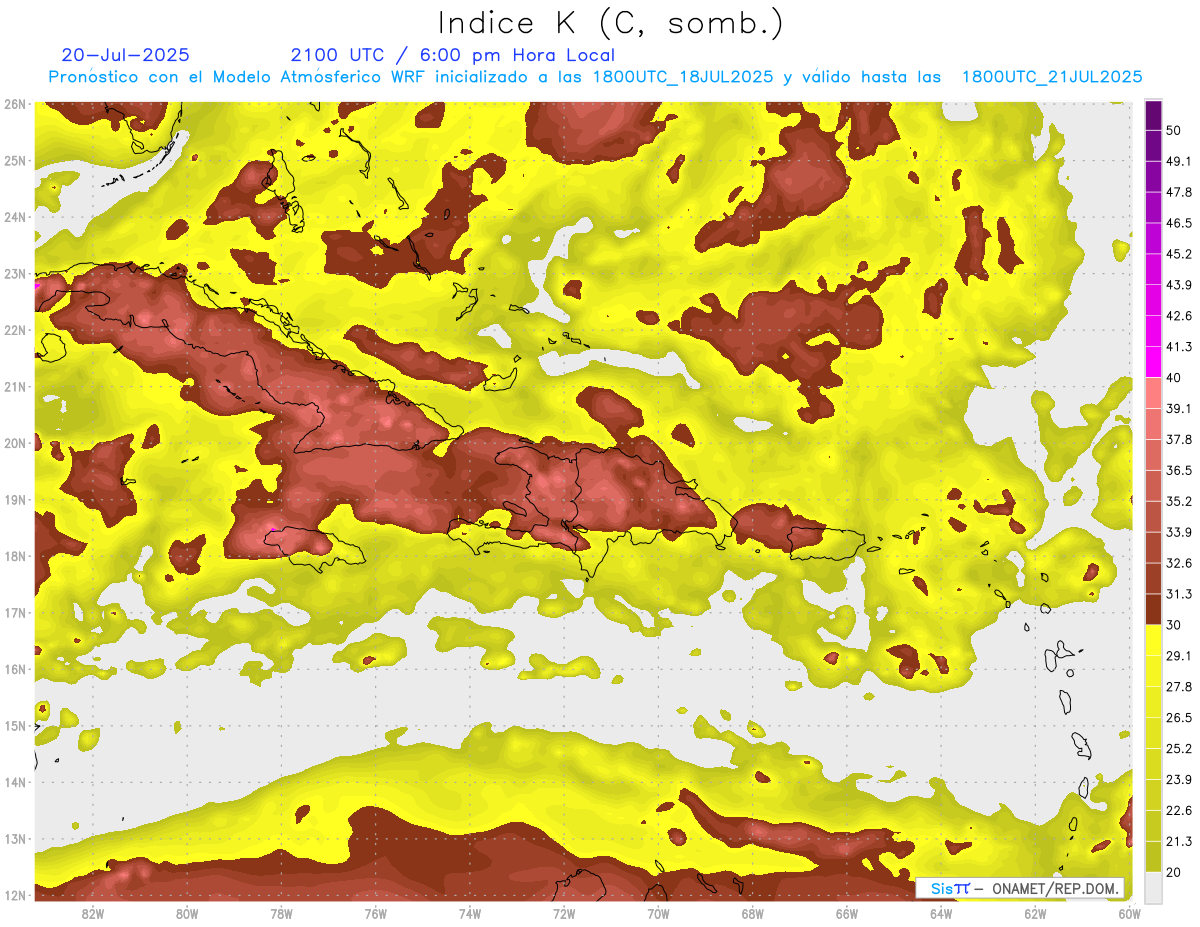Image resolution: width=1200 pixels, height=927 pixels.
Task: Click the "82W" longitude label
Action: [x=93, y=912]
